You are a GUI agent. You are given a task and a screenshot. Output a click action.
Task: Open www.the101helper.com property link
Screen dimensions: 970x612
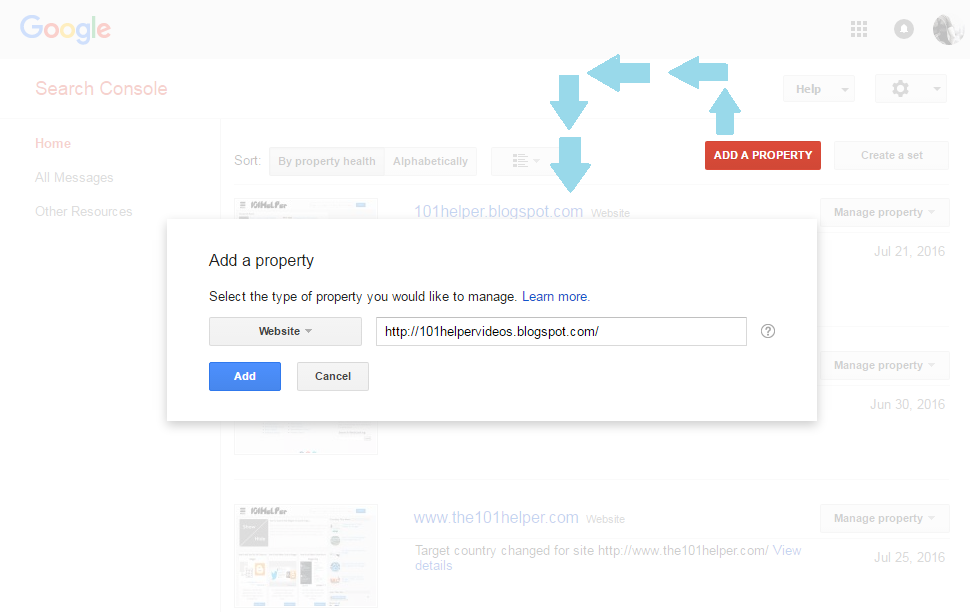496,517
